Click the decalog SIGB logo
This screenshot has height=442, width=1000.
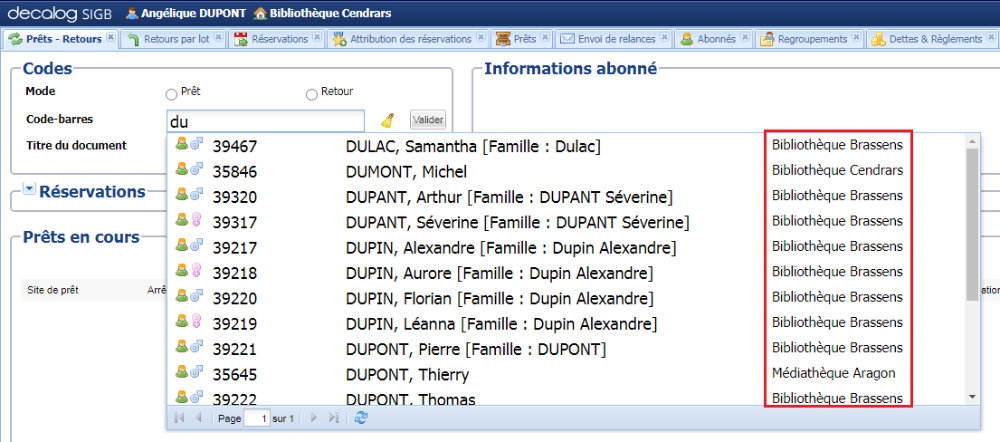pos(61,12)
